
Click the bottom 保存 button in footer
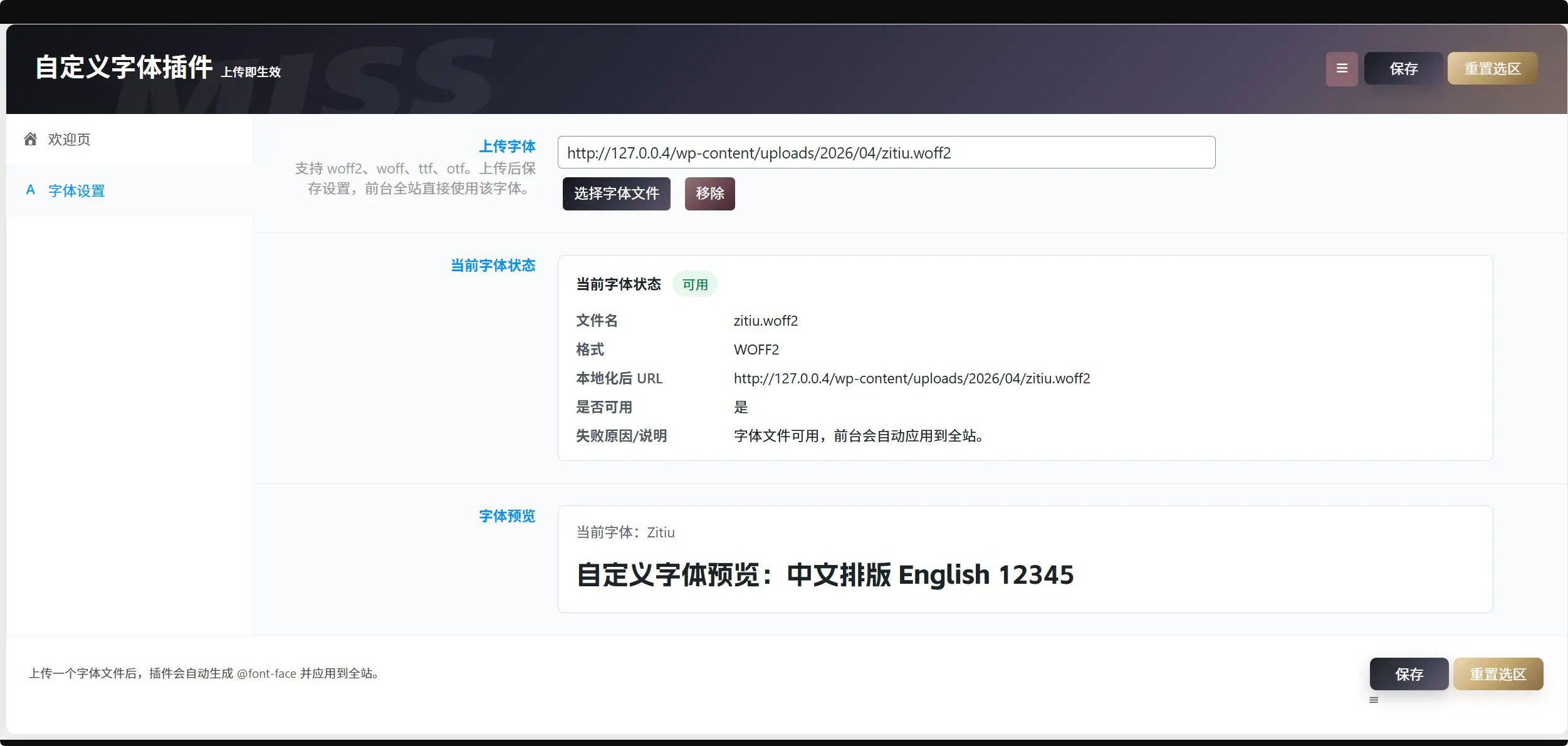1409,674
